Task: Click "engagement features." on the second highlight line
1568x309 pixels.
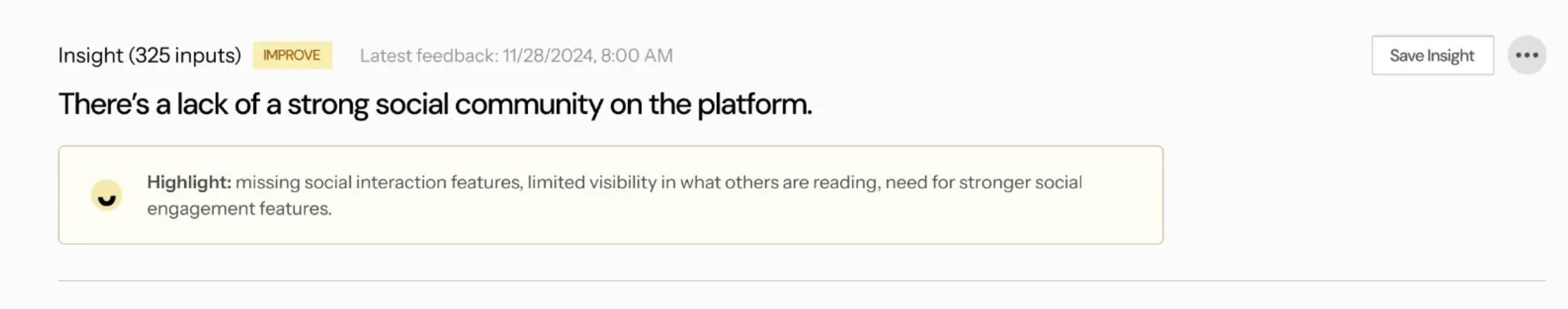Action: tap(239, 209)
